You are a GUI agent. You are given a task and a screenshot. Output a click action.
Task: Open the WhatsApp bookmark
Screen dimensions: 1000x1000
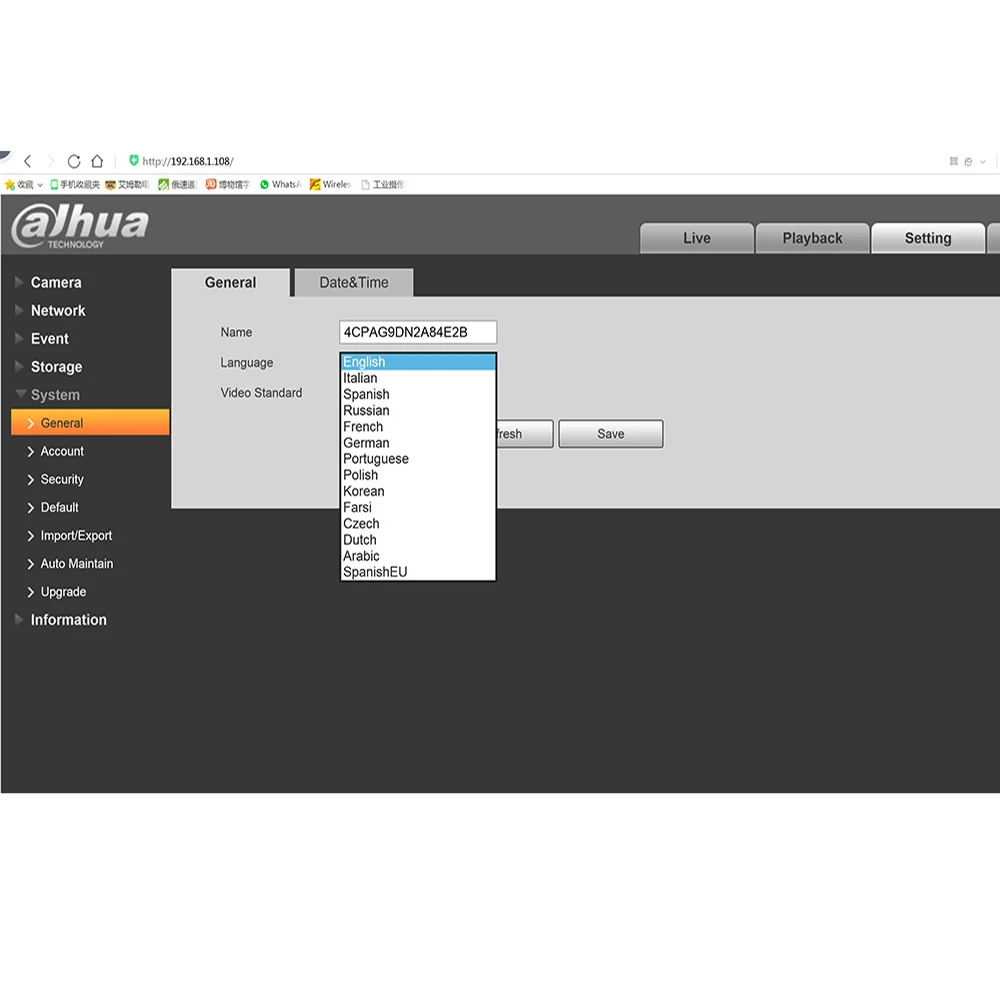280,184
